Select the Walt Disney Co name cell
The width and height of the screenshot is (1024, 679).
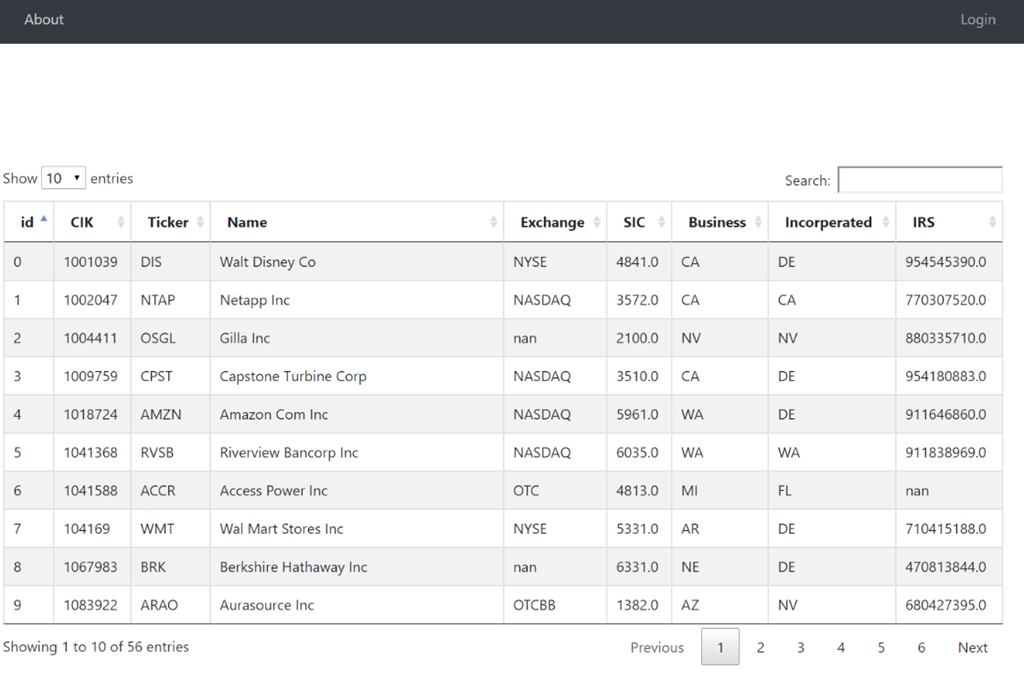coord(357,262)
